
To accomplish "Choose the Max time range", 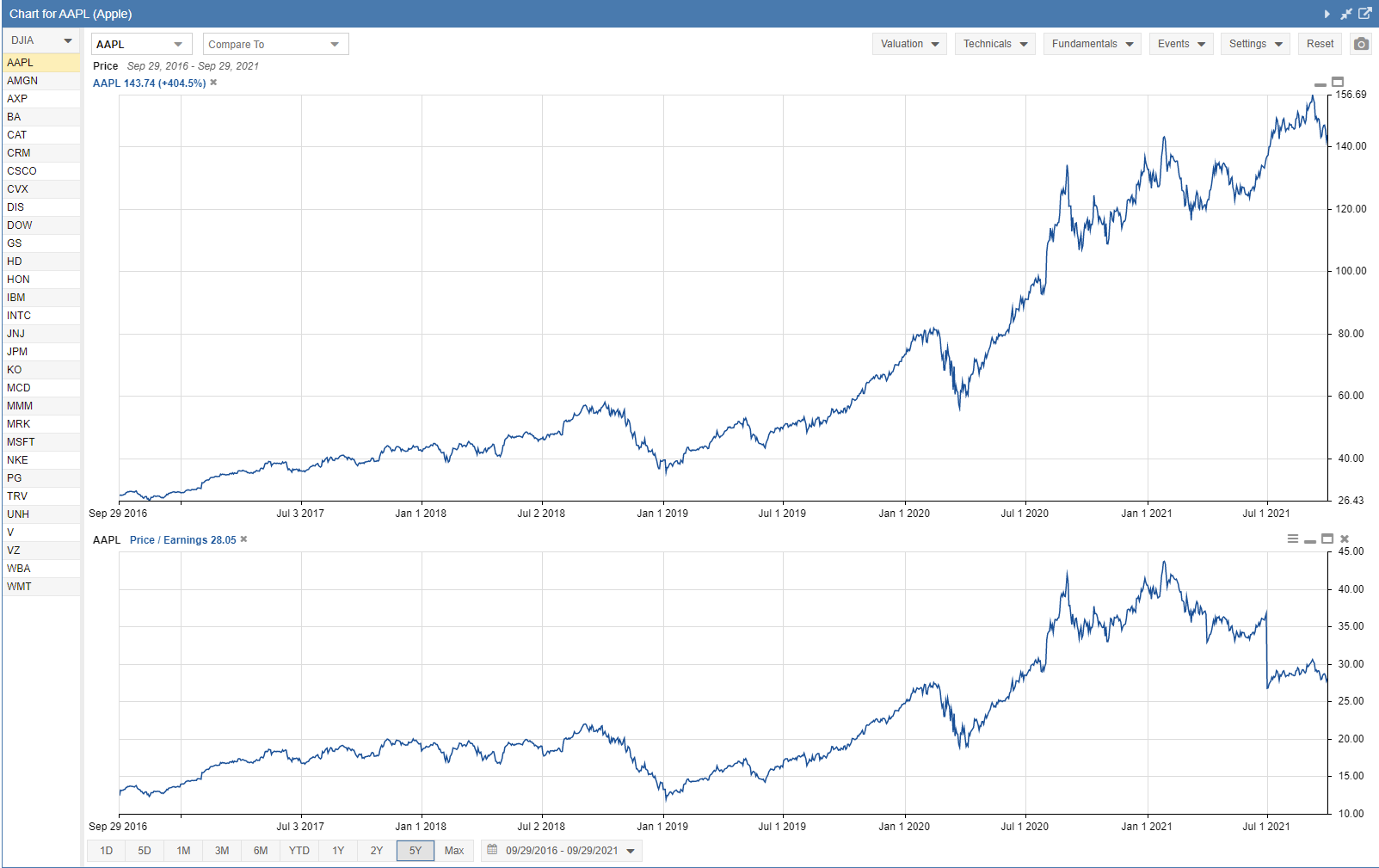I will tap(453, 851).
